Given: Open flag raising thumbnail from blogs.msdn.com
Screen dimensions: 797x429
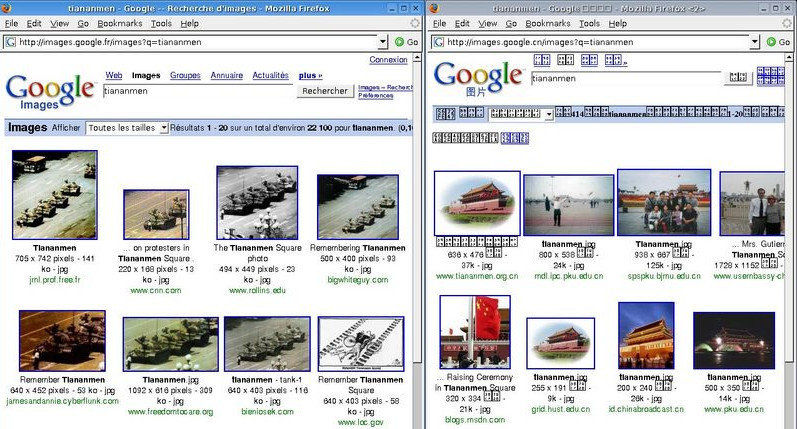Looking at the screenshot, I should coord(475,332).
